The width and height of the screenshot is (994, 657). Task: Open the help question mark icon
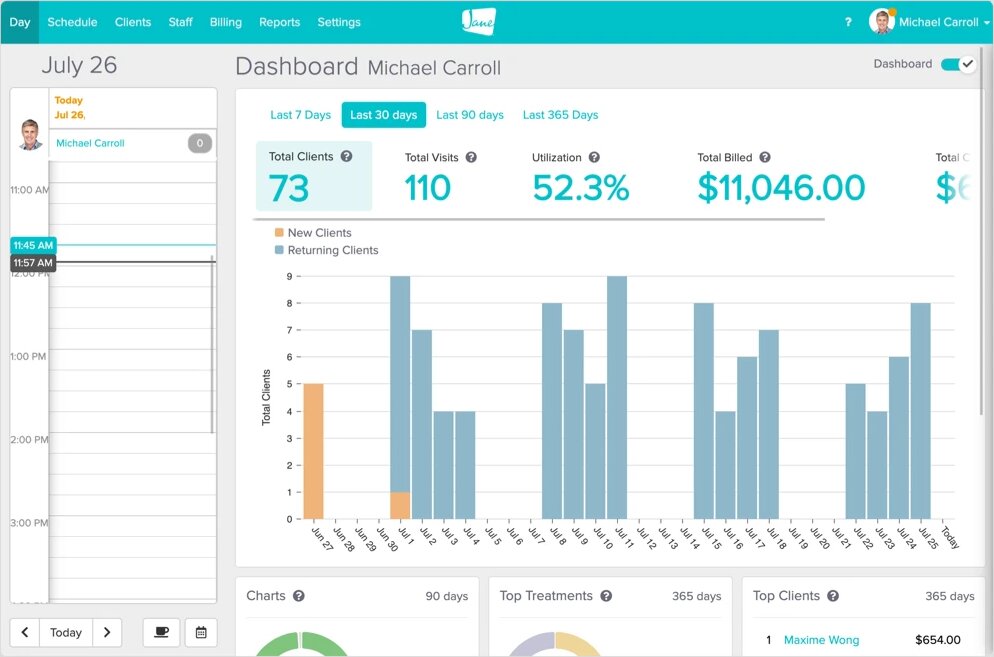[x=848, y=22]
